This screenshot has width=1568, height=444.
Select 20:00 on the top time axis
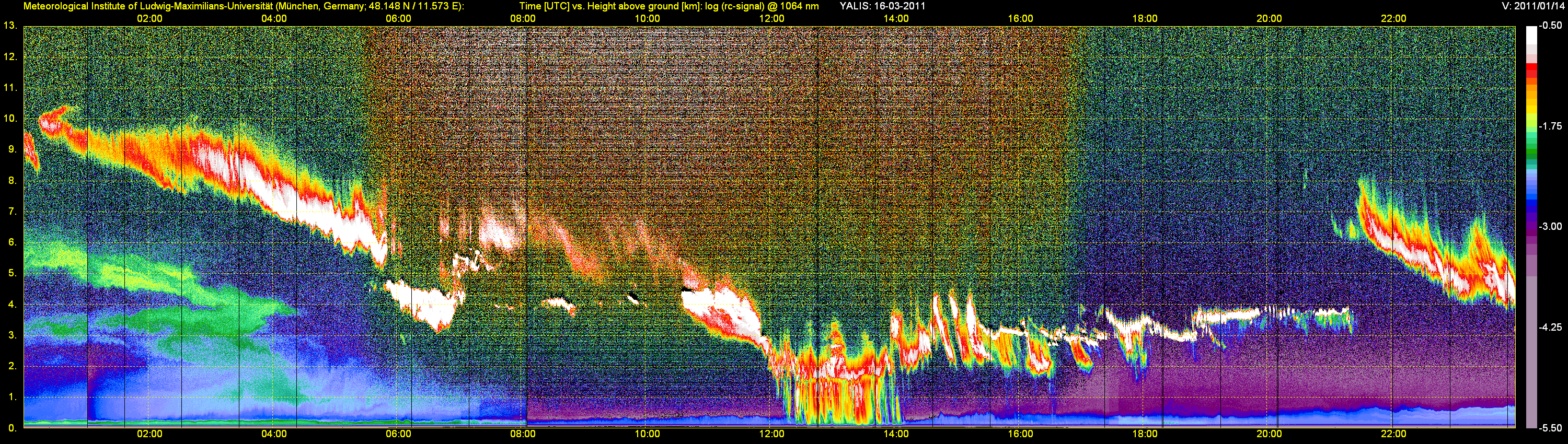(1269, 19)
